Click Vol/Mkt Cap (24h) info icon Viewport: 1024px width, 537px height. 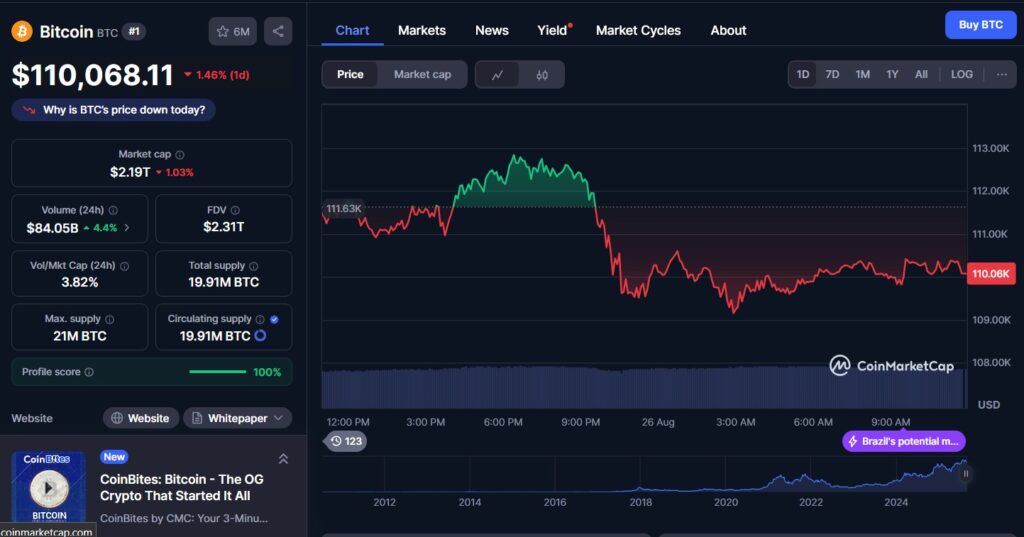pyautogui.click(x=125, y=266)
